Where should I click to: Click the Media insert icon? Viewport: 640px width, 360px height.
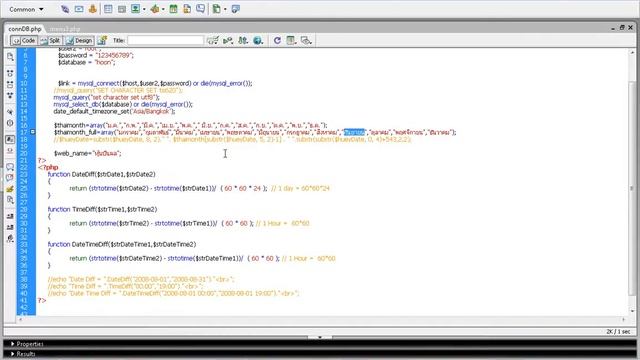154,9
